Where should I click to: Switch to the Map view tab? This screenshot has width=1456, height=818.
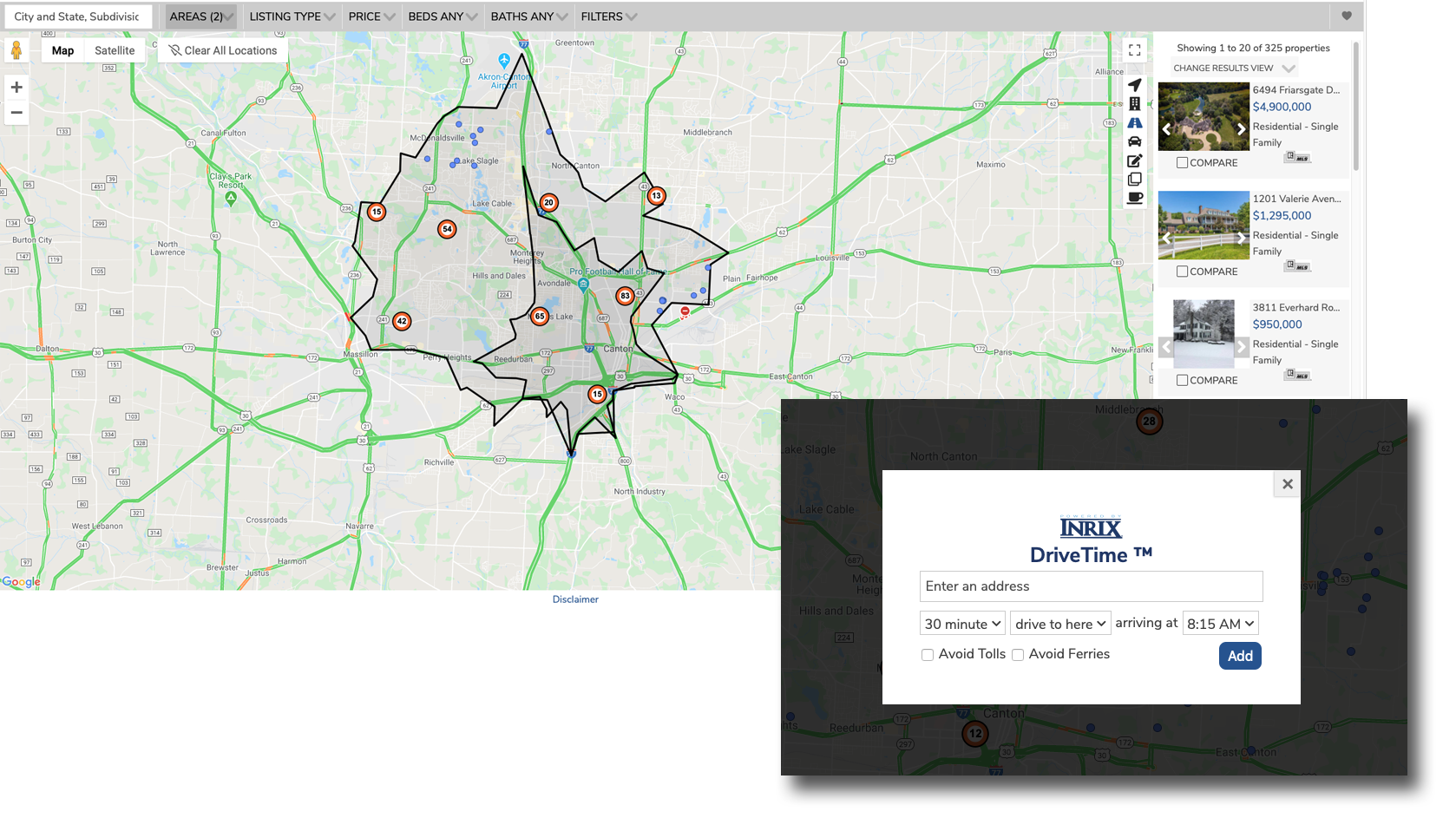(x=62, y=50)
